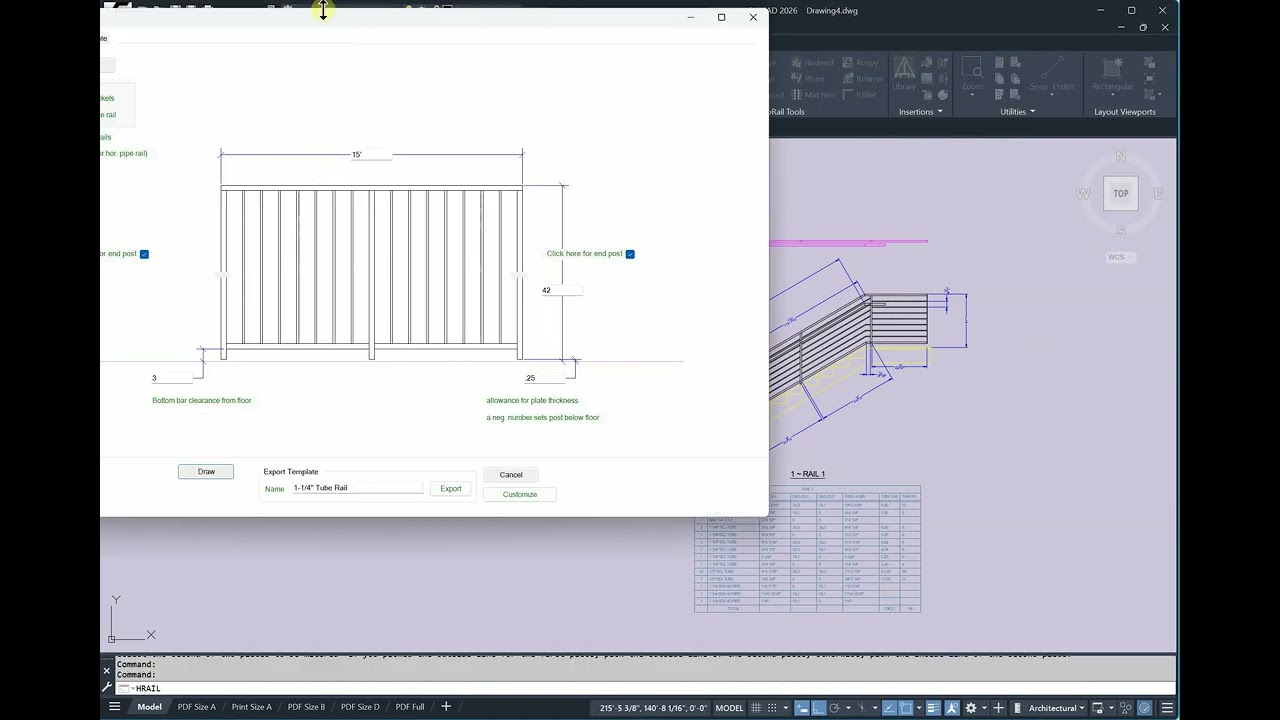The height and width of the screenshot is (720, 1280).
Task: Click the Customize button
Action: [520, 494]
